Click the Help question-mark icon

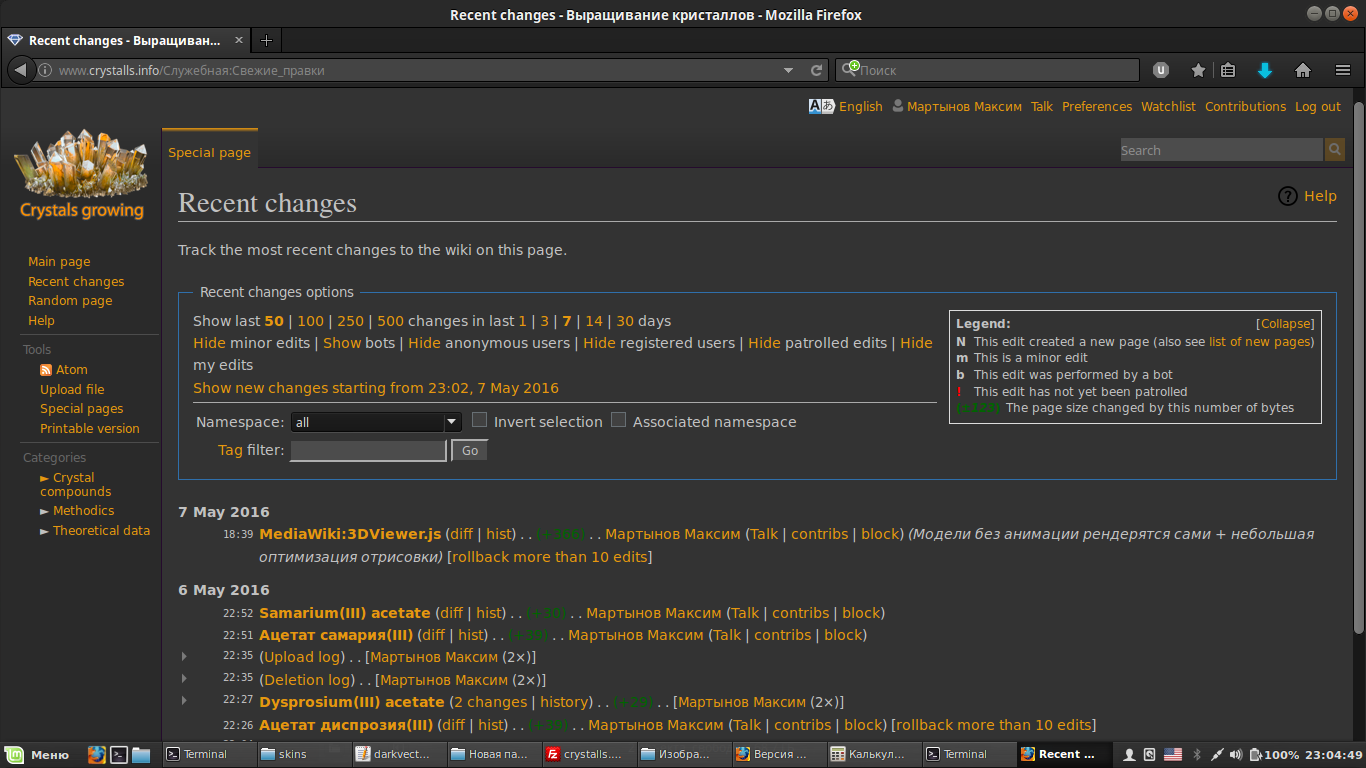pyautogui.click(x=1288, y=196)
